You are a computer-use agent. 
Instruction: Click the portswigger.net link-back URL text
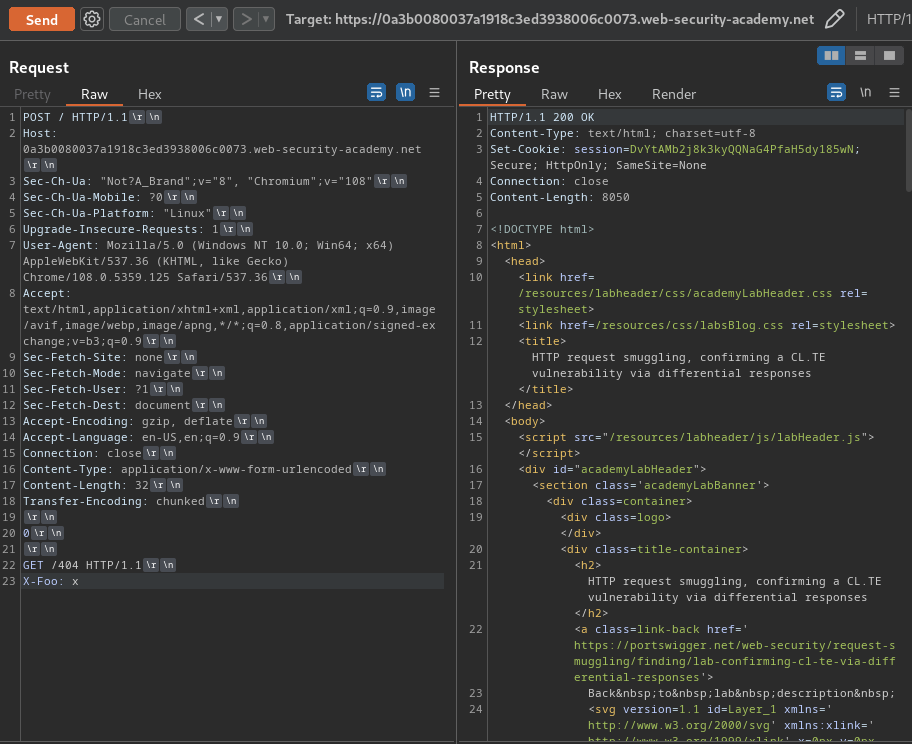[x=735, y=661]
